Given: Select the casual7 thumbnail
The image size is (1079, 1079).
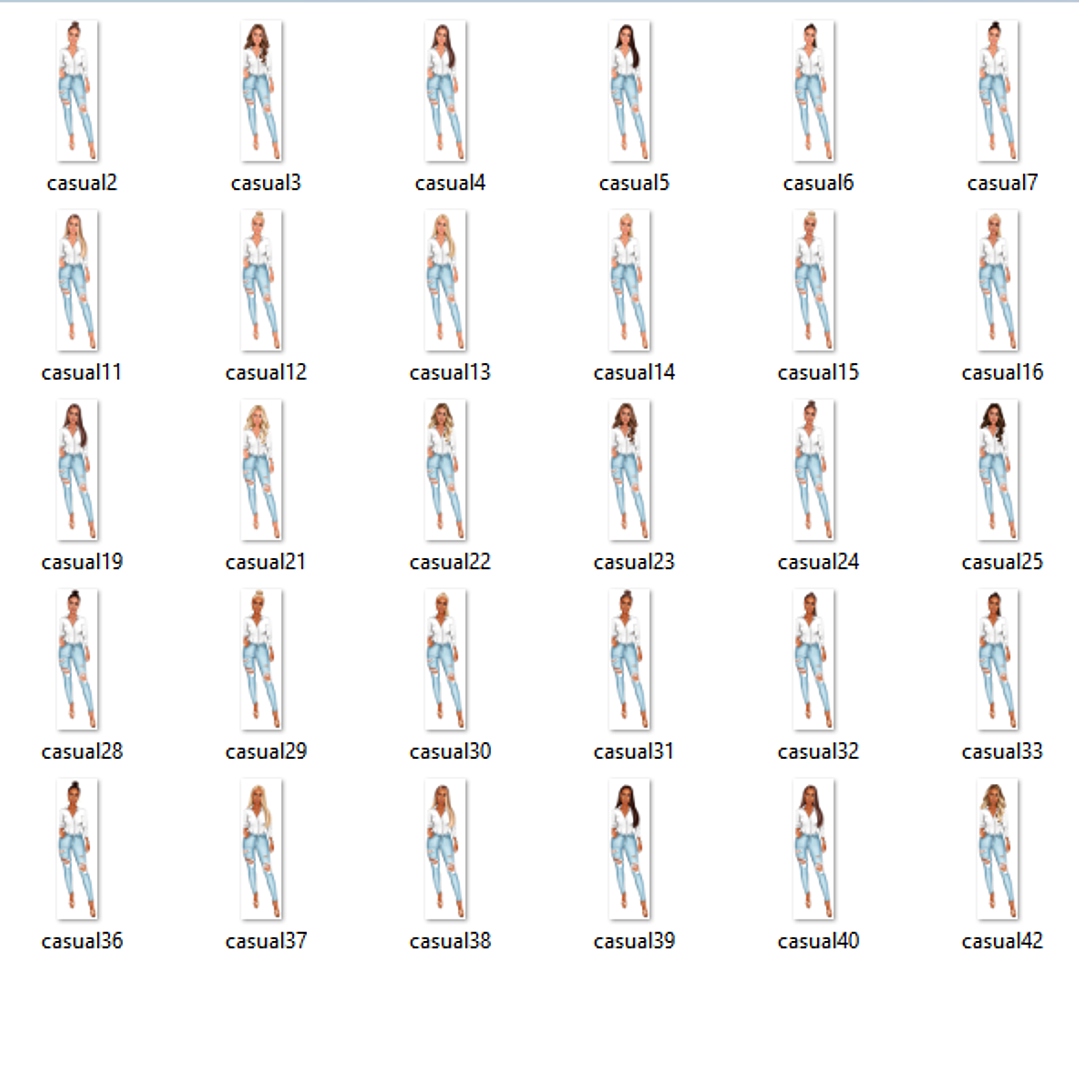Looking at the screenshot, I should click(1000, 89).
